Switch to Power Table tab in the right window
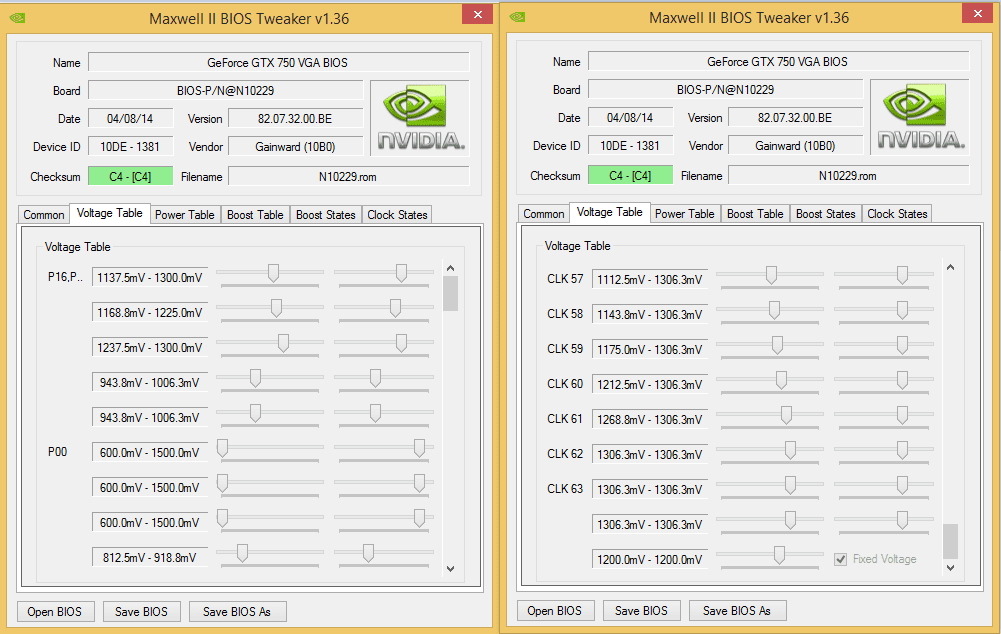Viewport: 1001px width, 634px height. pos(684,214)
